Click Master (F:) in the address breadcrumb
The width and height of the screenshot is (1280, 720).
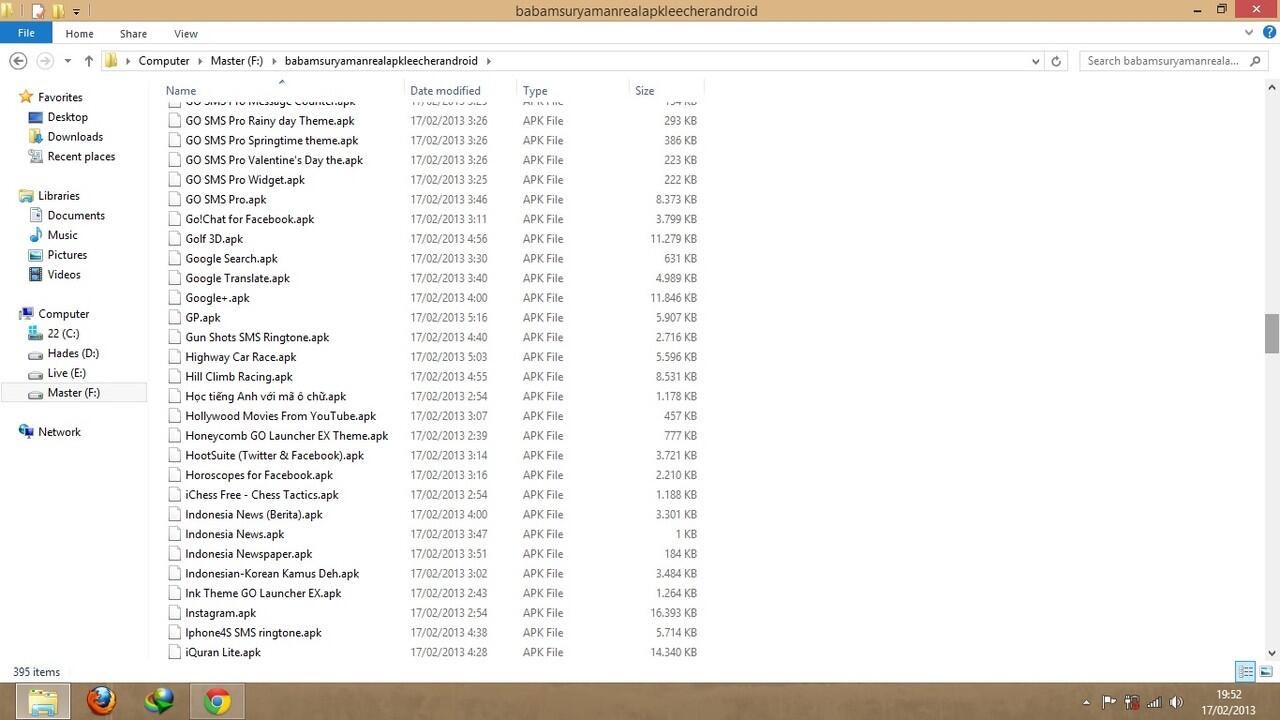tap(237, 61)
